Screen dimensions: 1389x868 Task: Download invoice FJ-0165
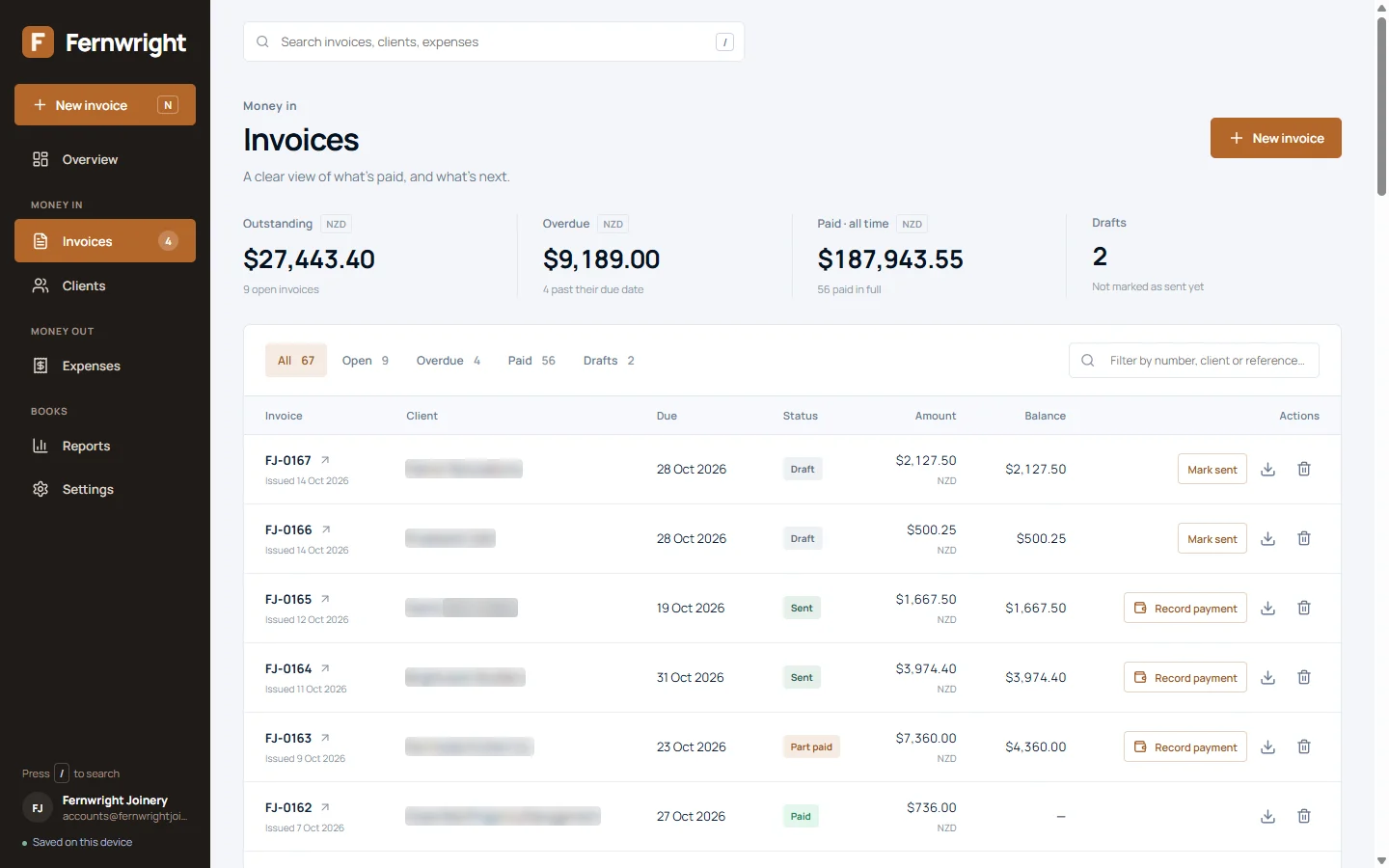(x=1268, y=608)
